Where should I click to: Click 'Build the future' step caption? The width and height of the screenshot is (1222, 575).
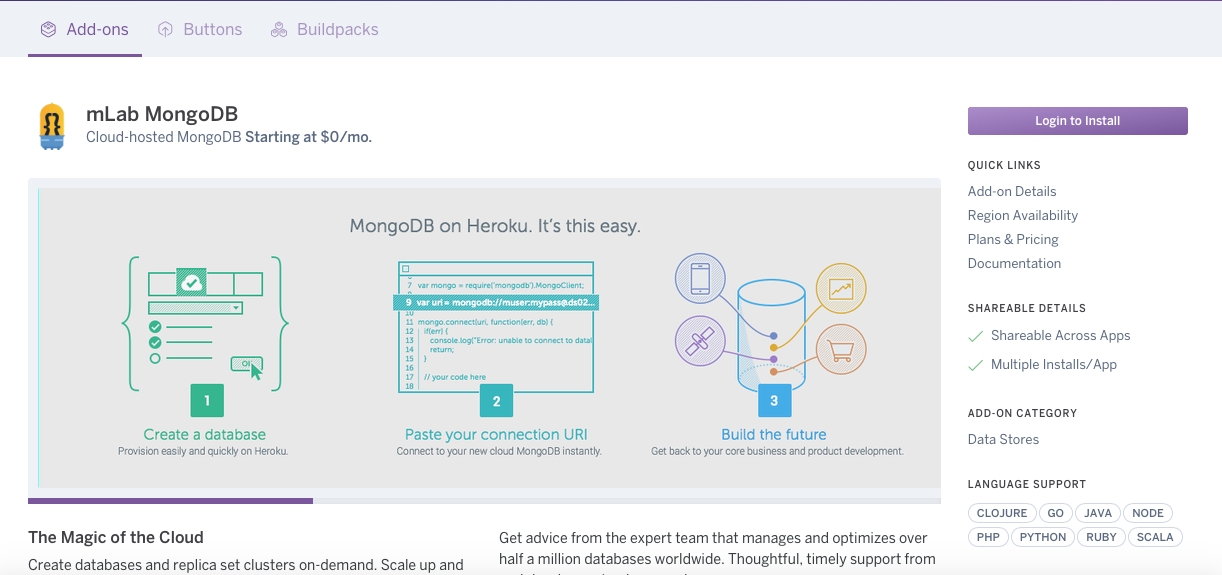[774, 434]
